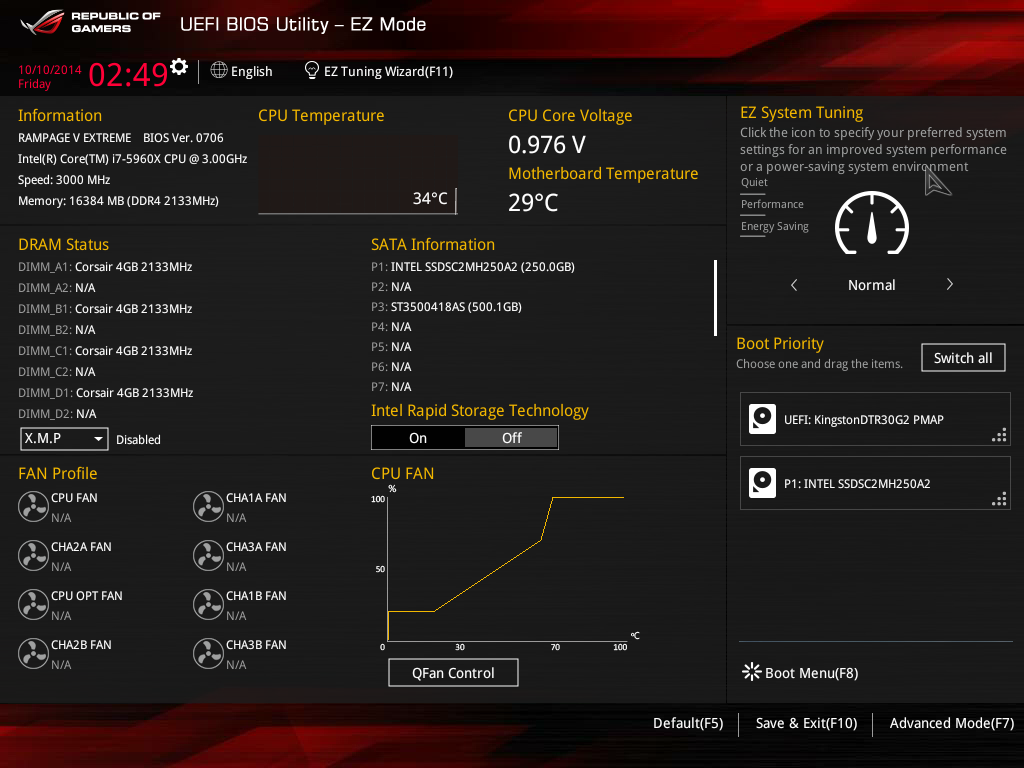Turn Intel Rapid Storage Technology On
The image size is (1024, 768).
coord(418,438)
